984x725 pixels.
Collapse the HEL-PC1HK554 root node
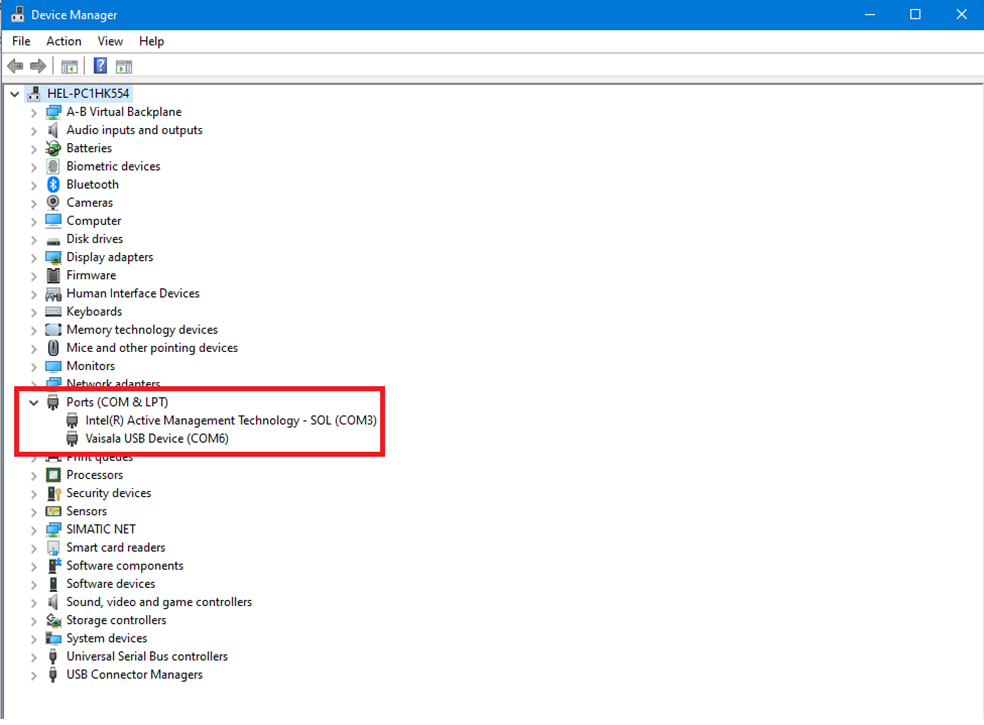click(14, 94)
